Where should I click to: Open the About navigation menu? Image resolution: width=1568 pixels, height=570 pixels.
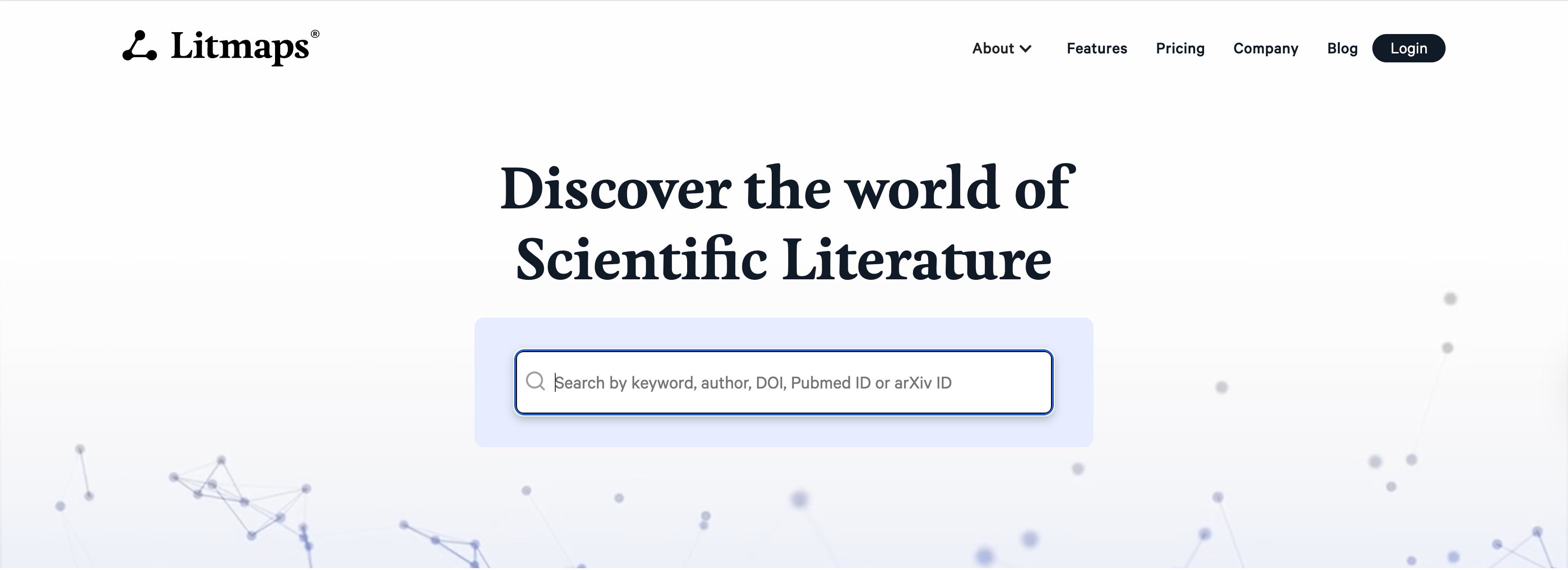pos(993,49)
